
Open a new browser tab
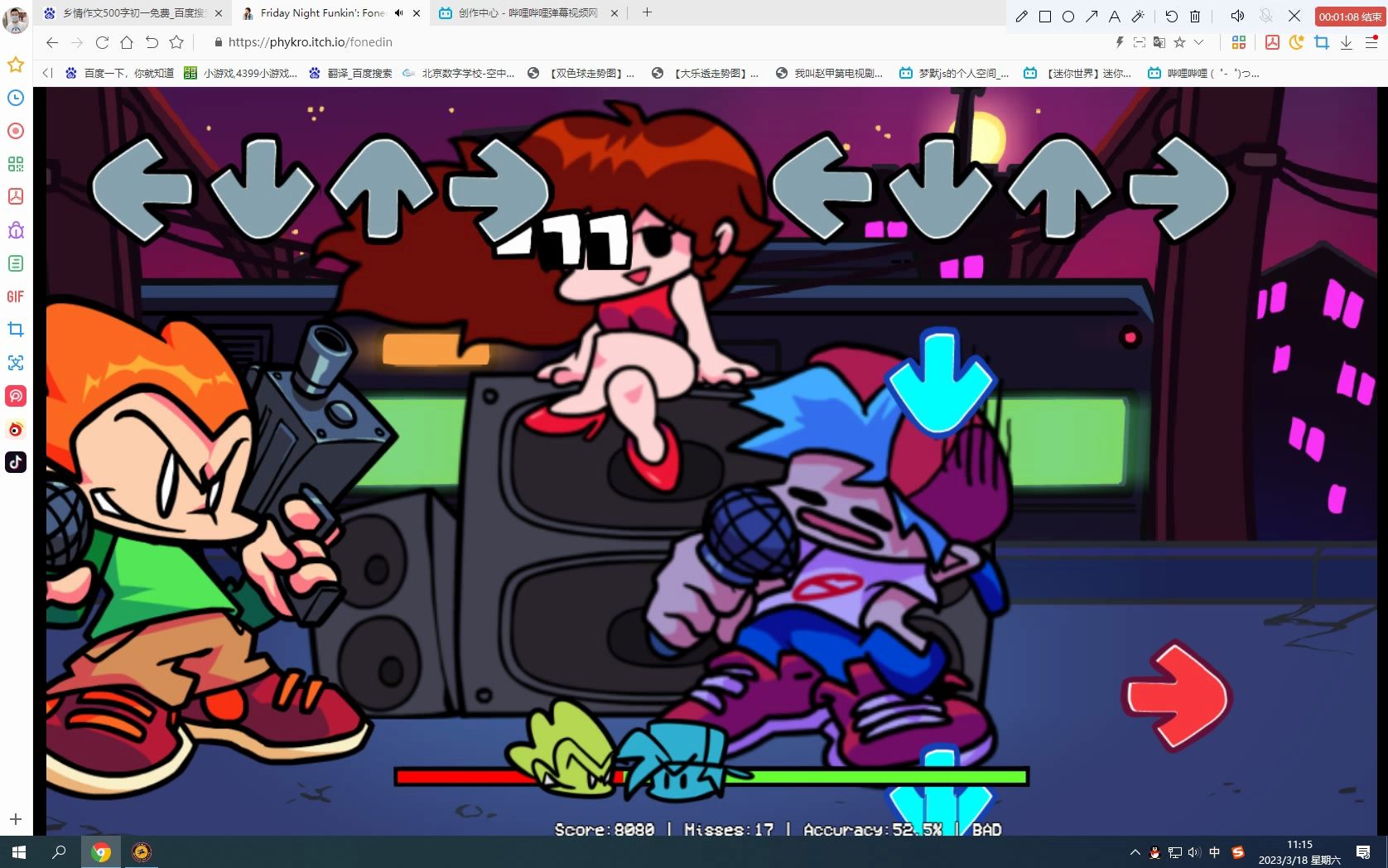(648, 12)
